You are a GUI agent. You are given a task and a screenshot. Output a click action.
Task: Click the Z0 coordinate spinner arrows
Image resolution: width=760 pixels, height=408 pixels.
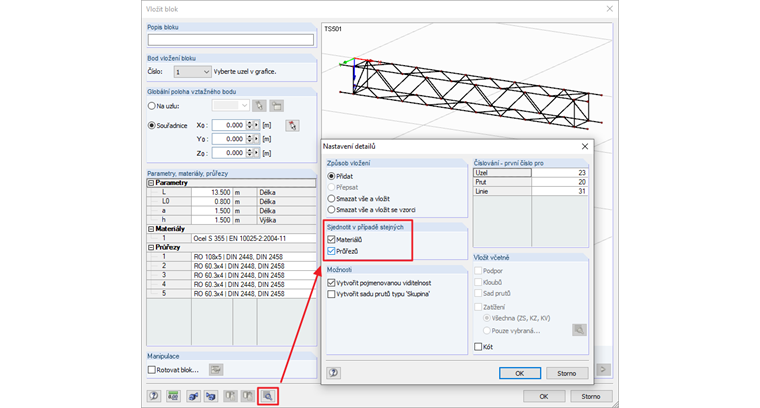pyautogui.click(x=250, y=153)
